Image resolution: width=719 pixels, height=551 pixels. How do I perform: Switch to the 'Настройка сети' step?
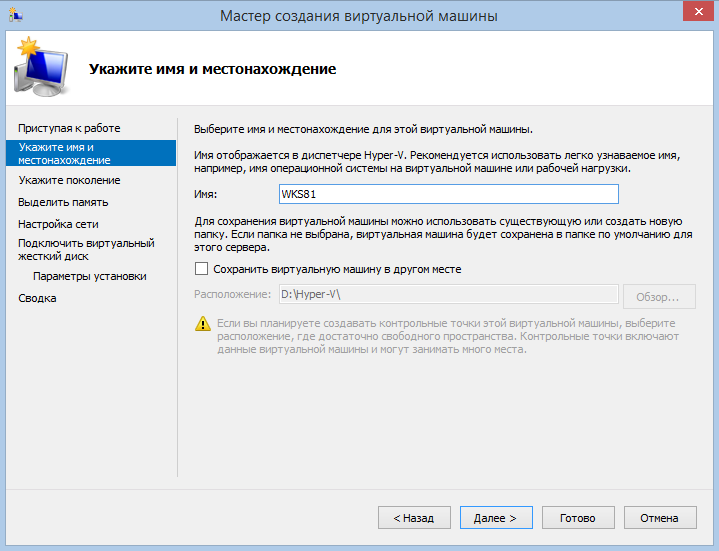58,224
